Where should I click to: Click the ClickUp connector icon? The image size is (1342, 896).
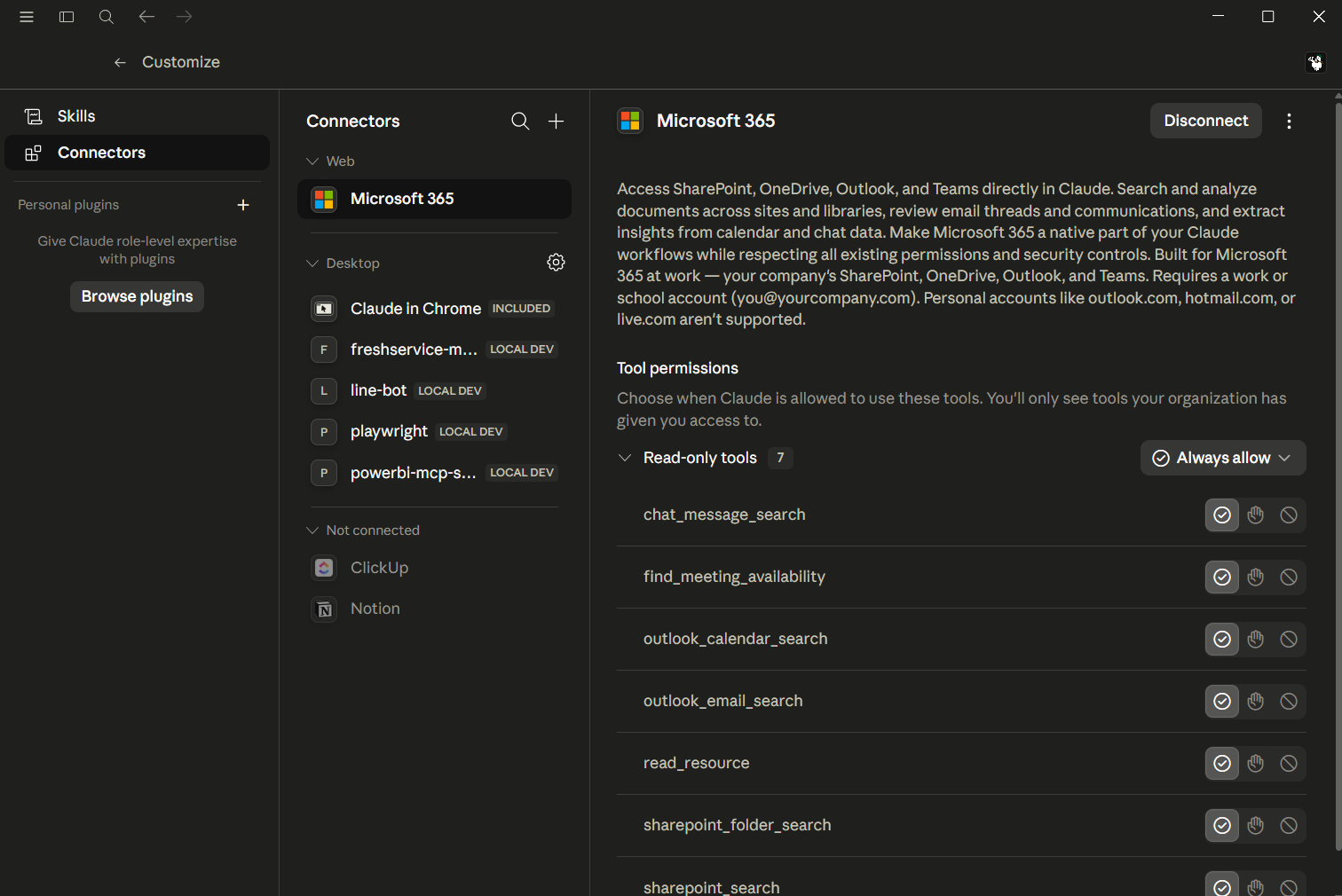pyautogui.click(x=324, y=568)
